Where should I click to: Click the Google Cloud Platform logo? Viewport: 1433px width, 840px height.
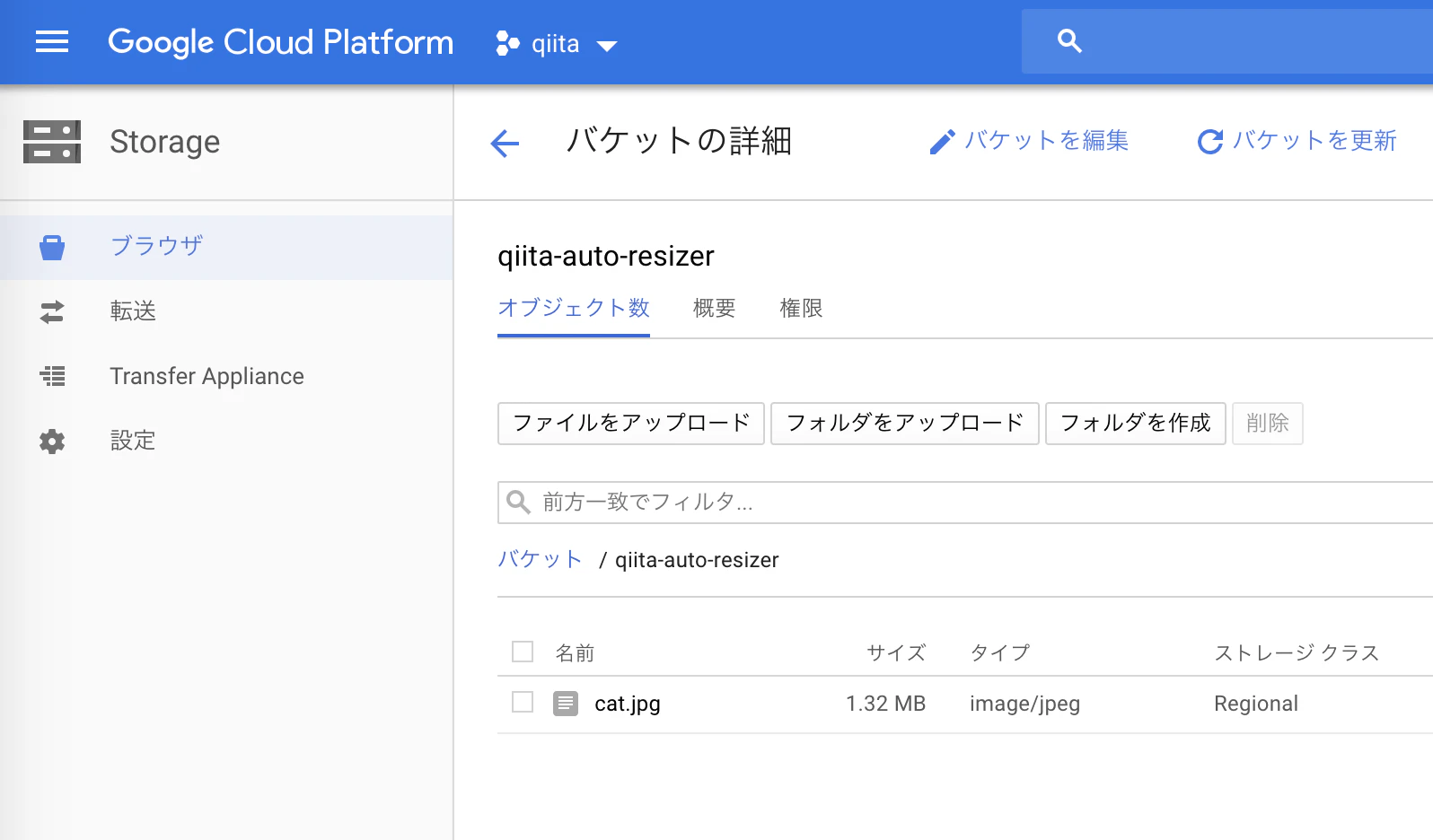pos(281,42)
